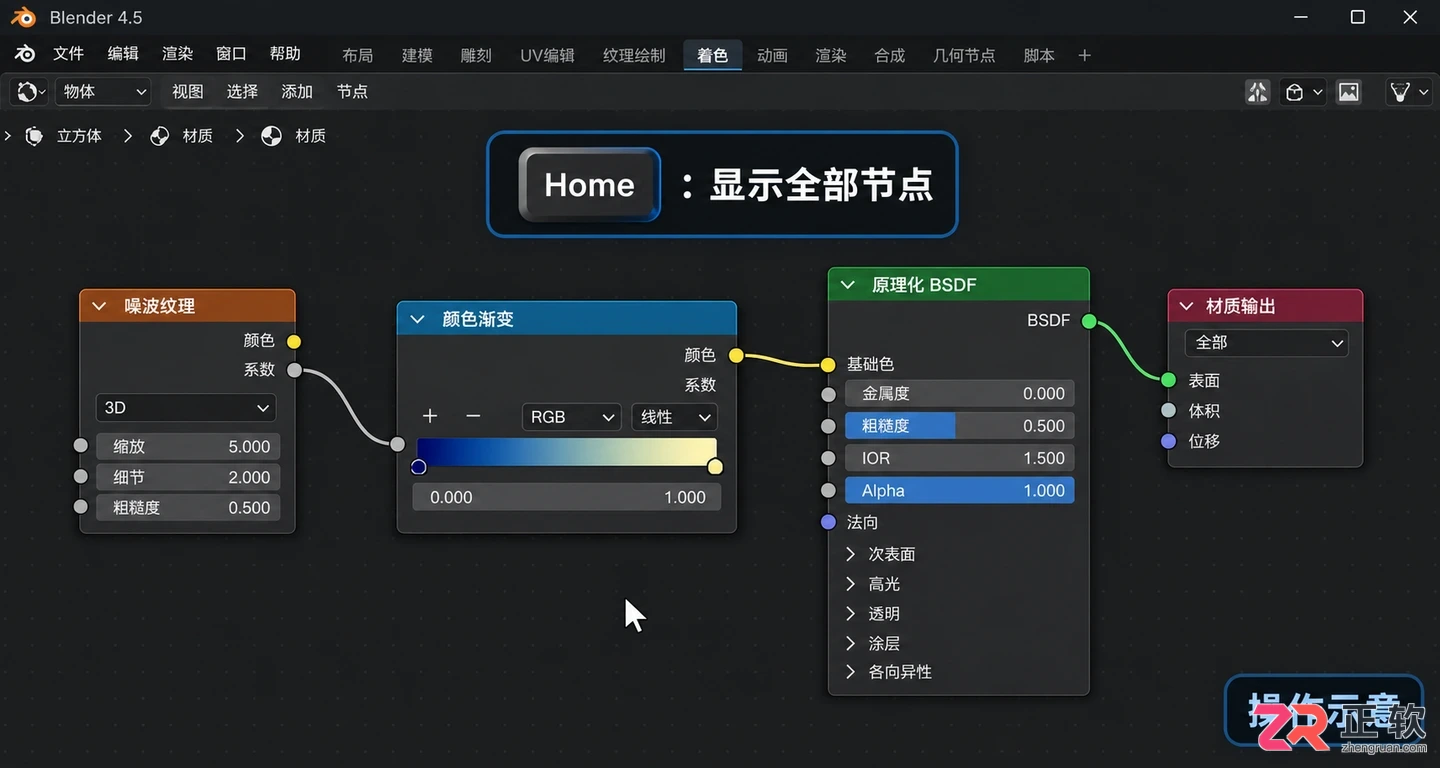Open the material slot dropdown icon
Image resolution: width=1440 pixels, height=768 pixels.
tap(1304, 92)
